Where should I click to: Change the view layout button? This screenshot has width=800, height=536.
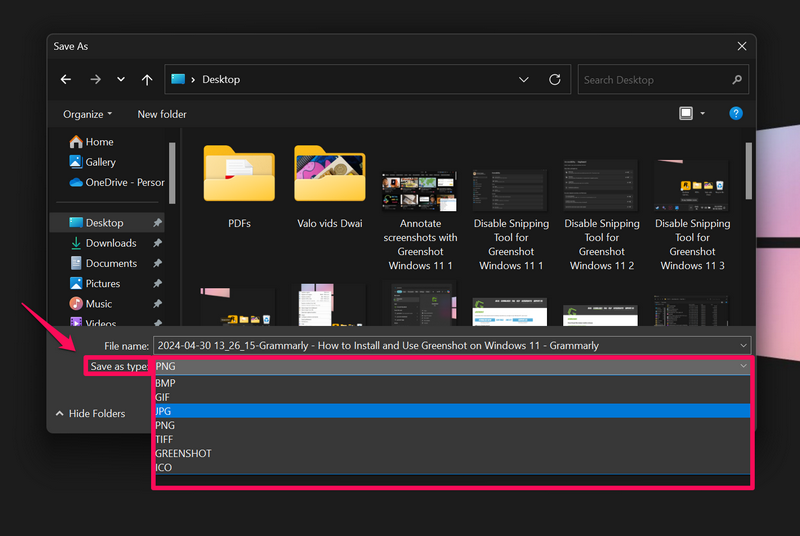(x=686, y=114)
